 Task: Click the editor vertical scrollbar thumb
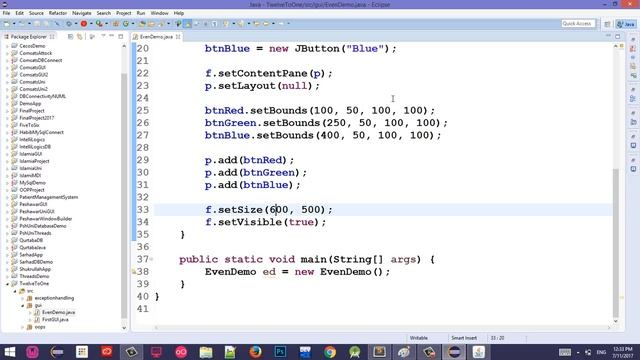tap(616, 243)
